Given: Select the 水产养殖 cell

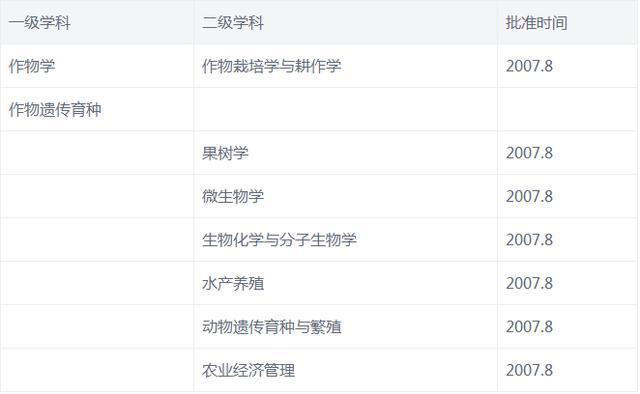Looking at the screenshot, I should point(346,283).
